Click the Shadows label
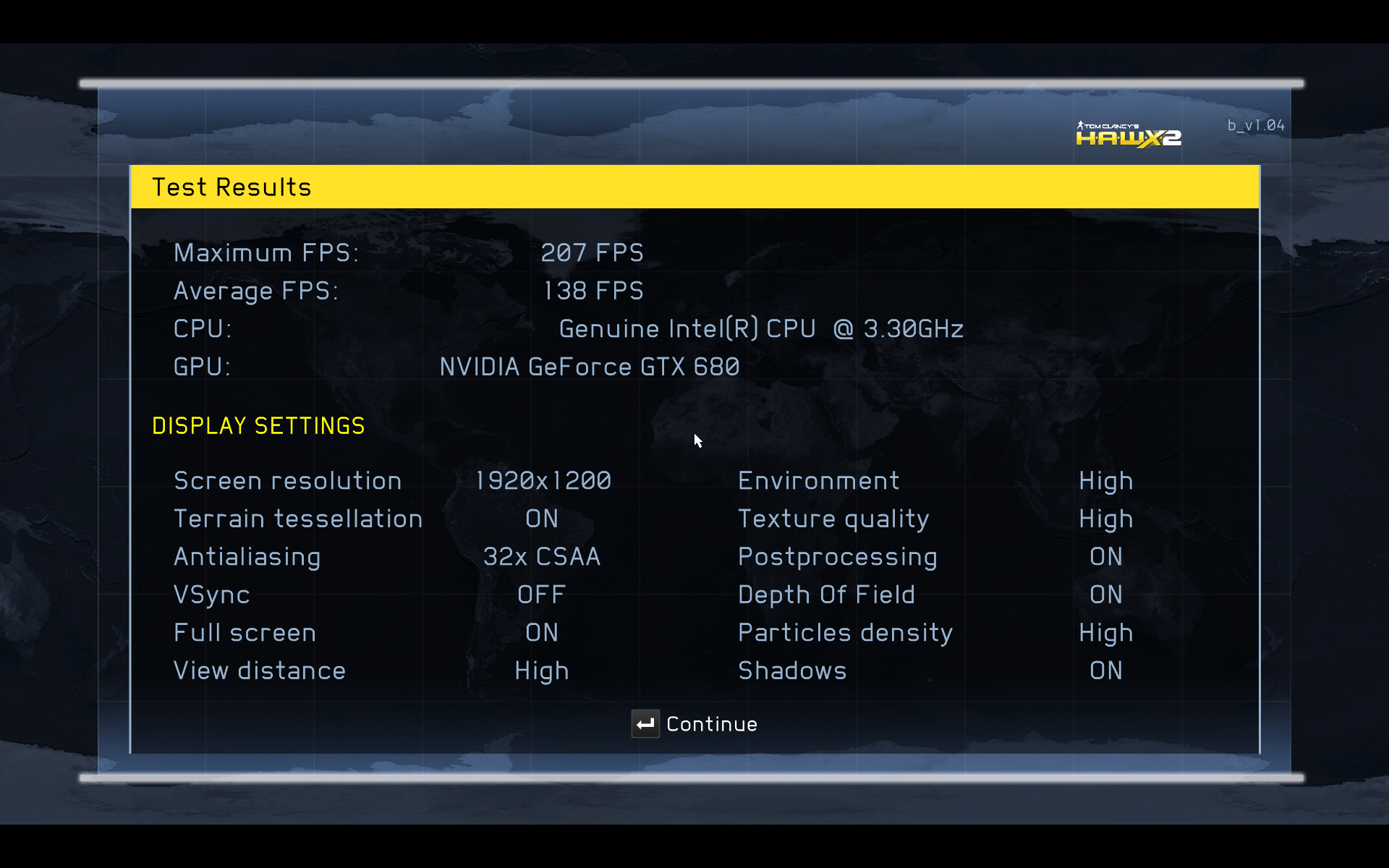The height and width of the screenshot is (868, 1389). [792, 671]
